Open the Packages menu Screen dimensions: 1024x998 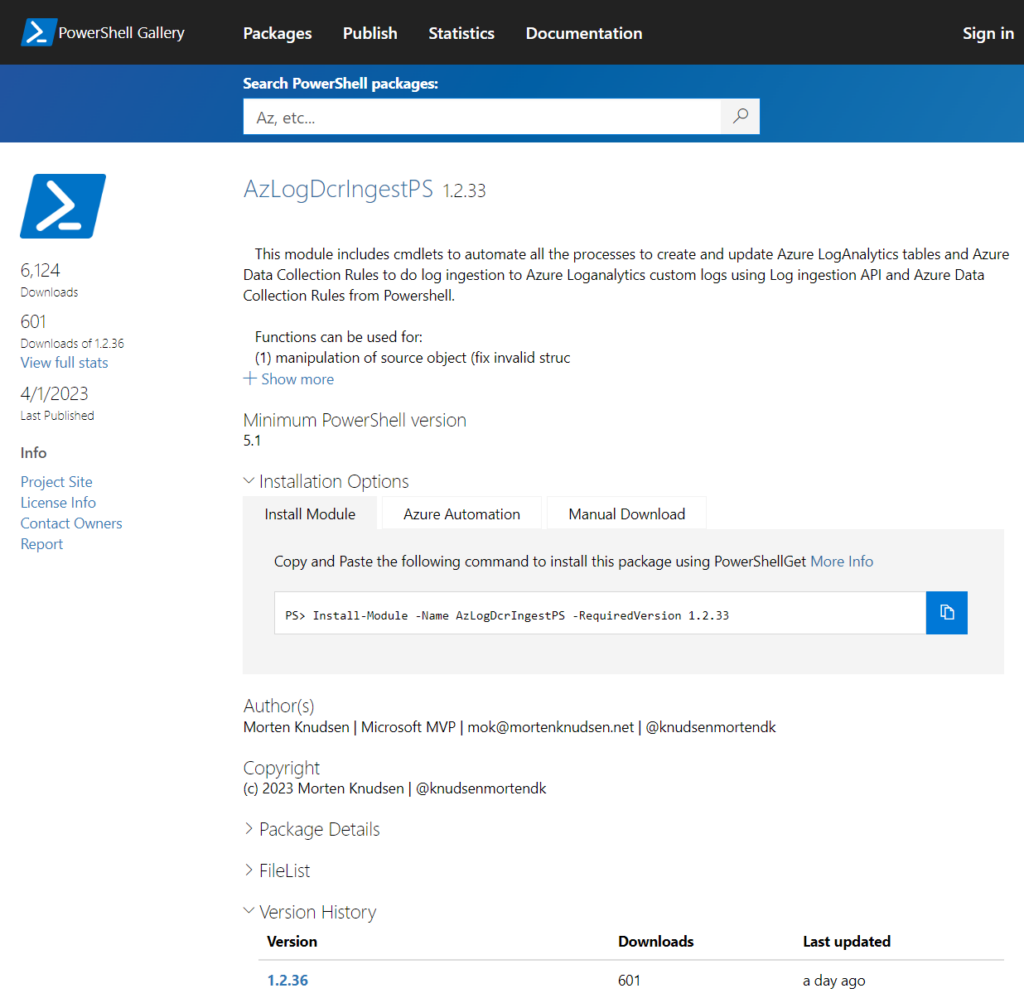[278, 33]
